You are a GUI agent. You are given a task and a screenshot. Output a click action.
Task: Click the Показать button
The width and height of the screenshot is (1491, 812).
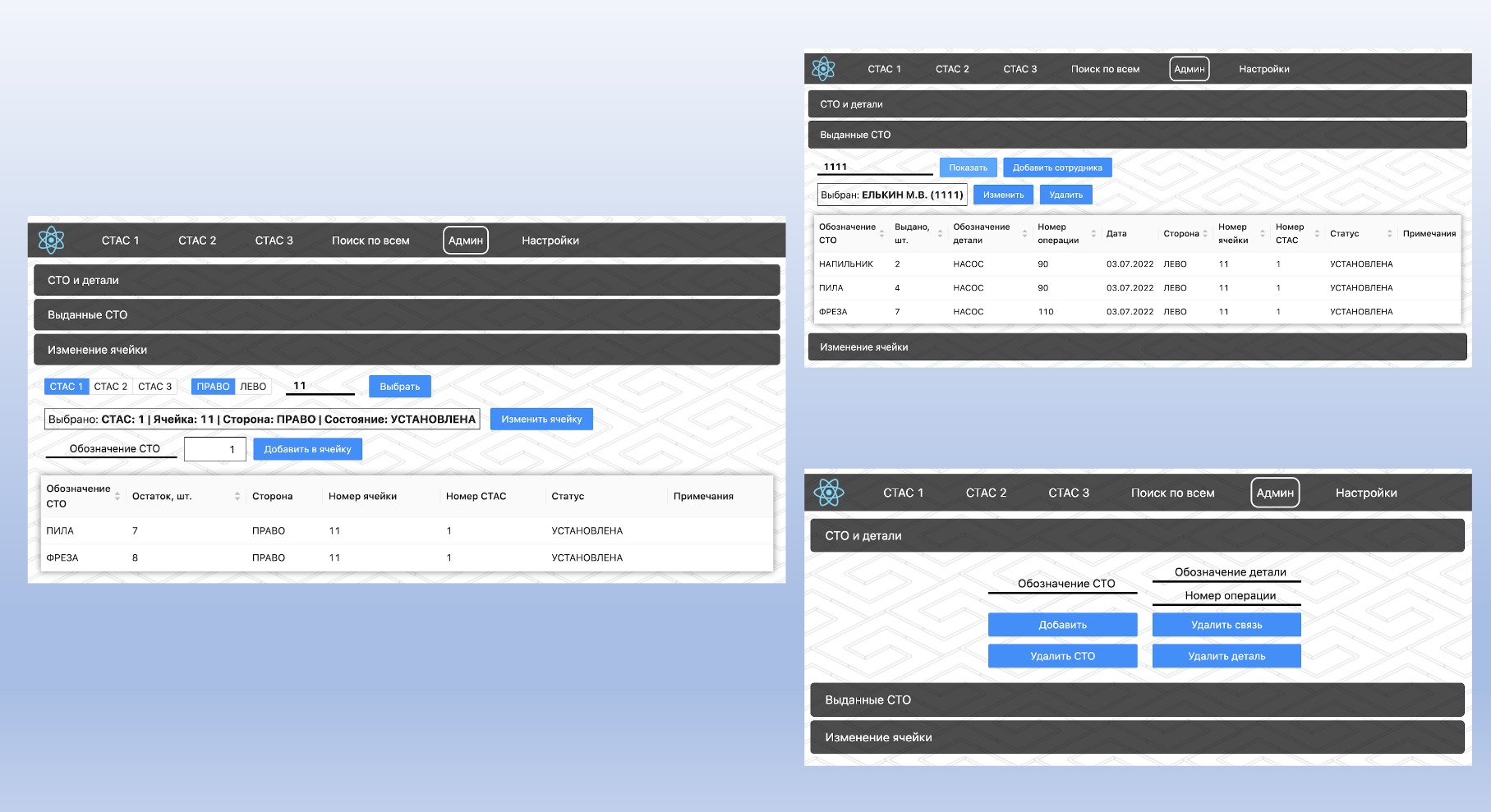pos(969,167)
